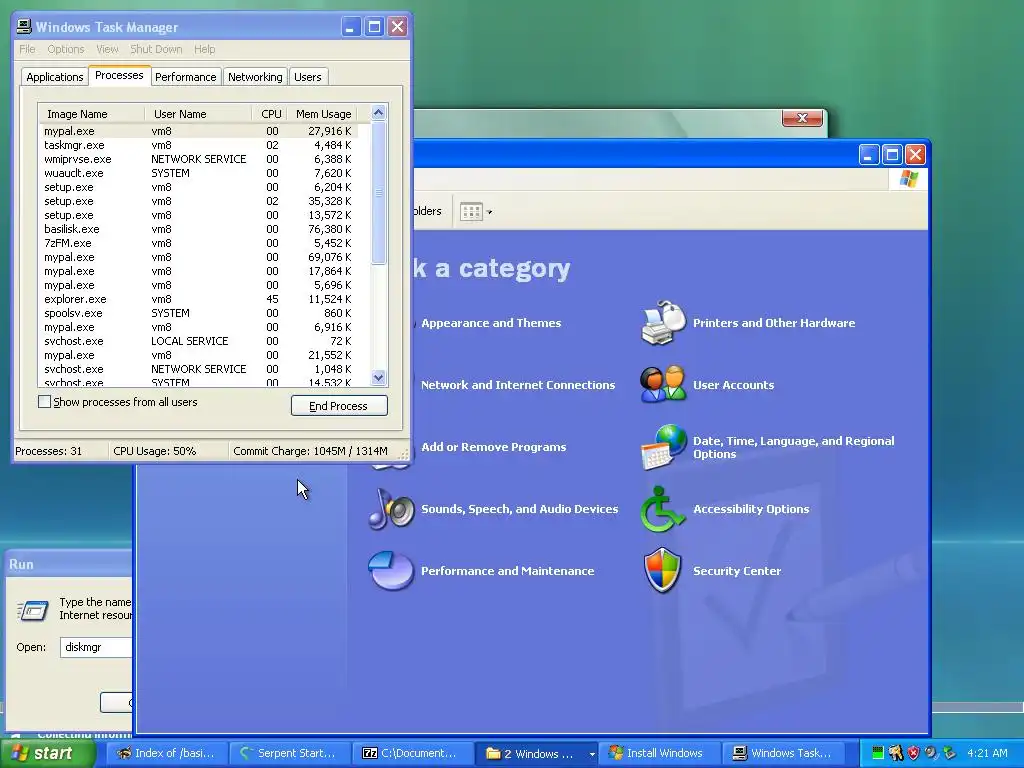Open Performance and Maintenance pie chart icon
This screenshot has height=768, width=1024.
[x=391, y=570]
